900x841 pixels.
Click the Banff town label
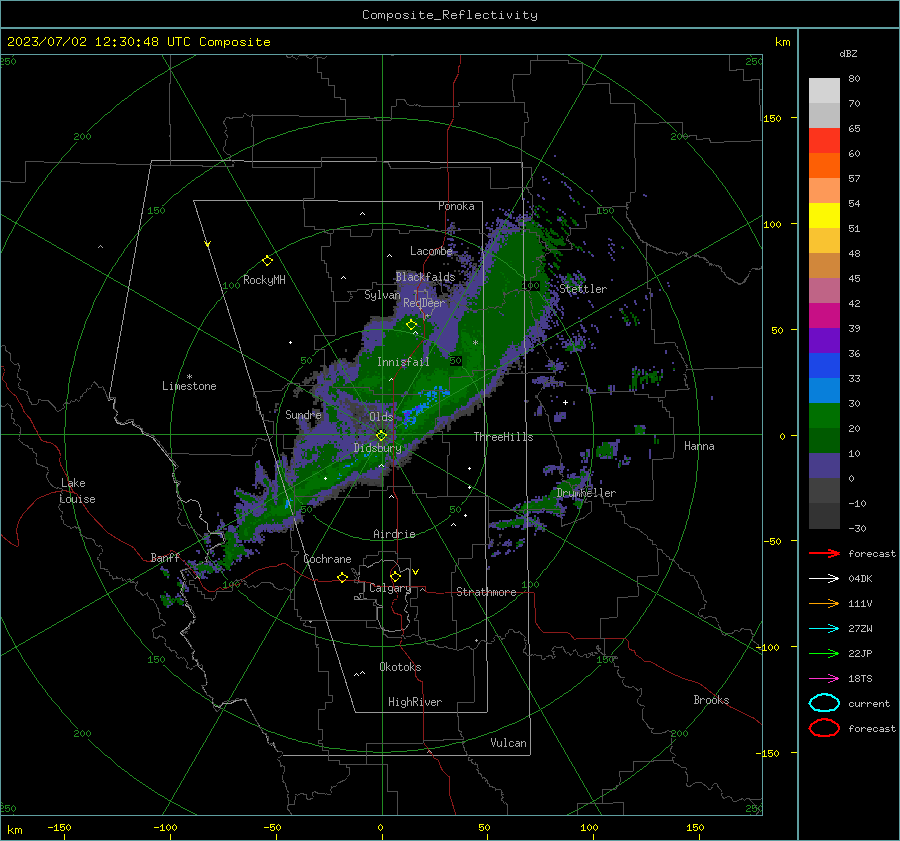pyautogui.click(x=165, y=557)
